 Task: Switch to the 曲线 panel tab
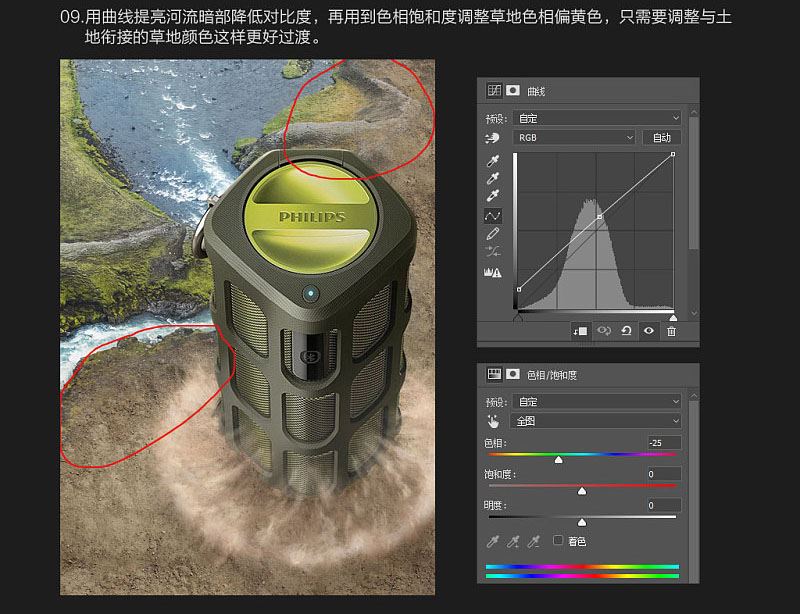(x=494, y=90)
